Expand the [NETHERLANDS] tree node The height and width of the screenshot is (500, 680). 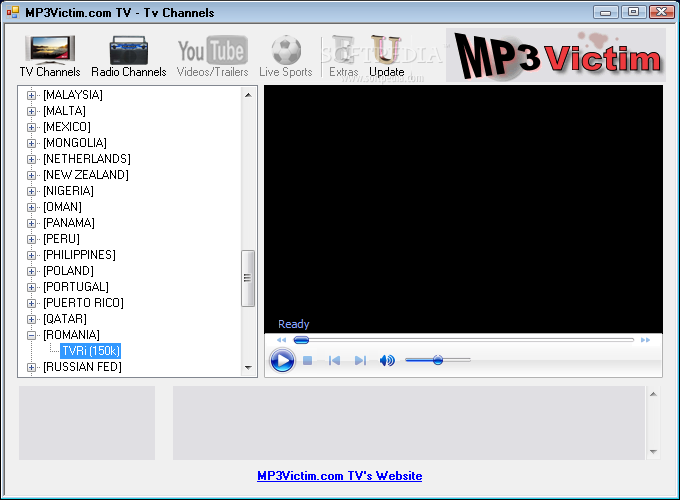(31, 159)
